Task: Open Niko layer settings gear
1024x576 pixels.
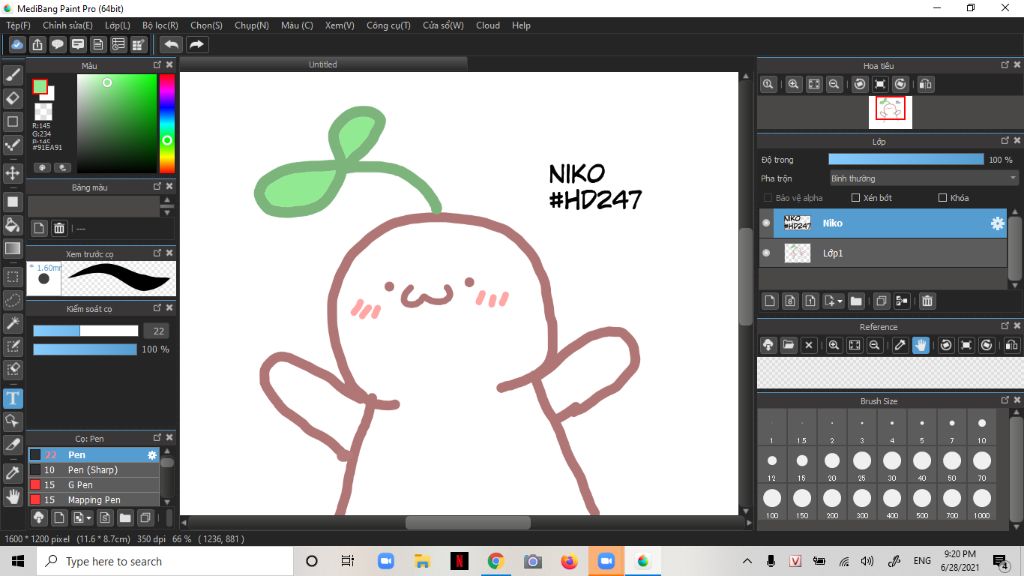Action: pyautogui.click(x=997, y=223)
